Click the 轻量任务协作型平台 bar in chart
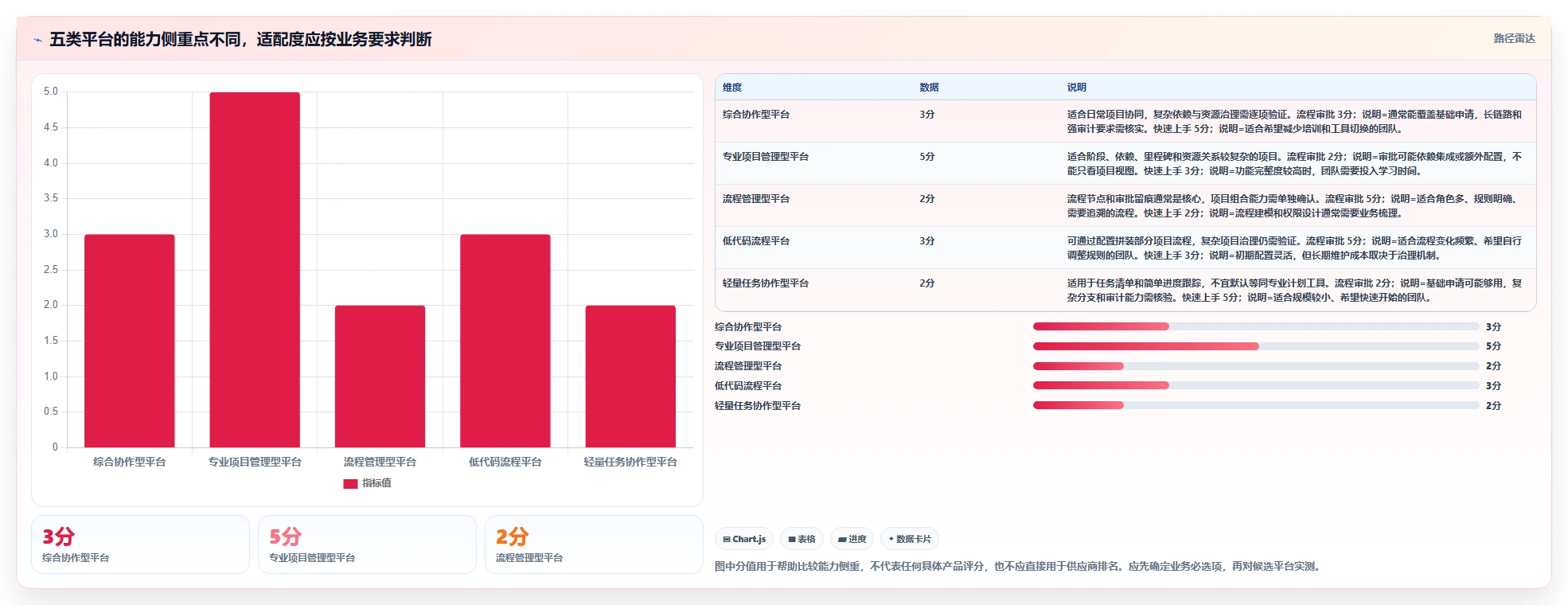 point(630,377)
